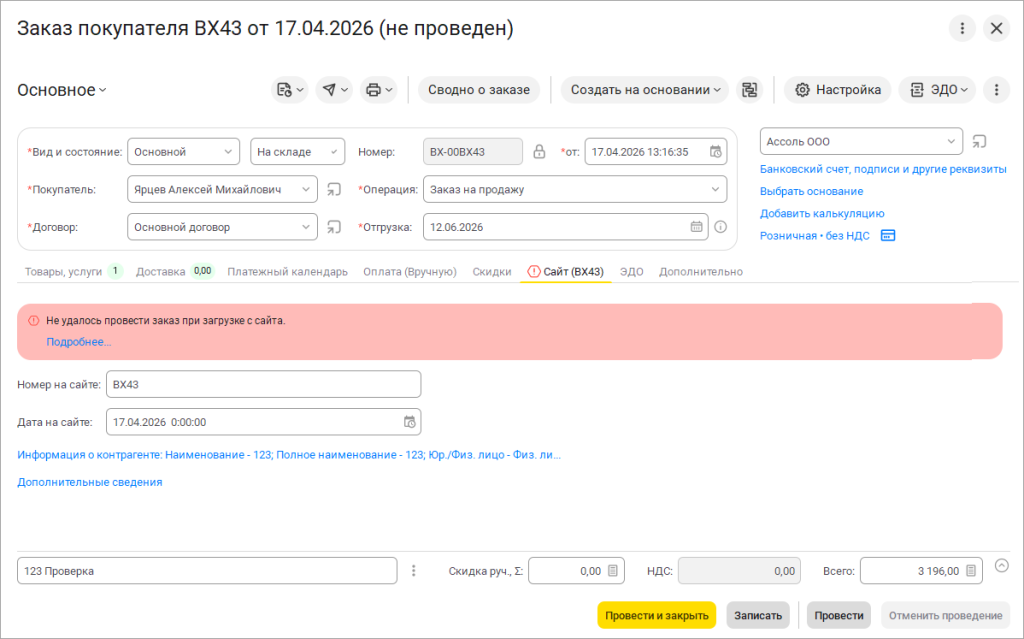Open calendar picker for Дата на сайте
Image resolution: width=1024 pixels, height=639 pixels.
coord(409,422)
